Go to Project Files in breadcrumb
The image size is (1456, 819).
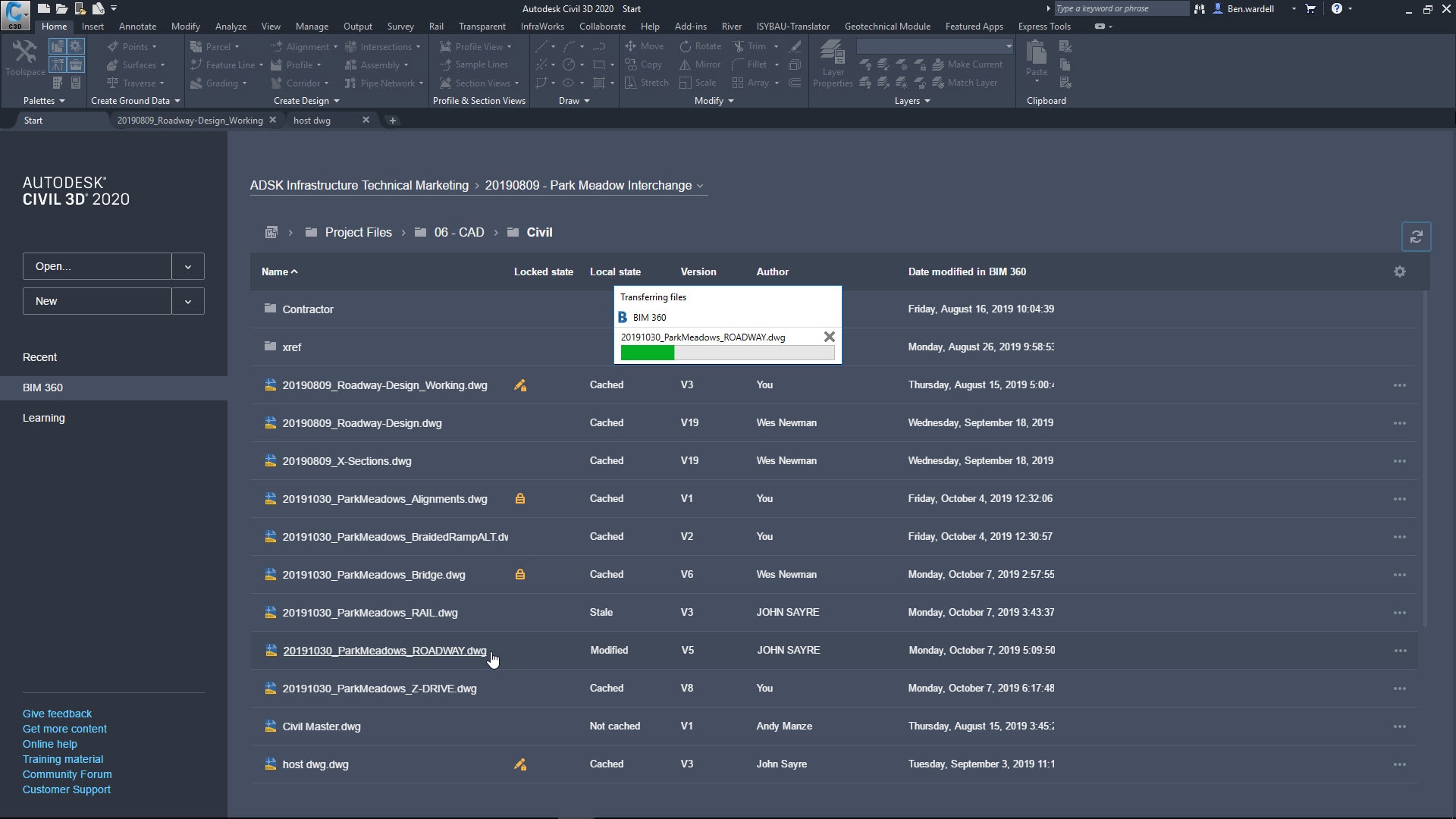pos(358,232)
